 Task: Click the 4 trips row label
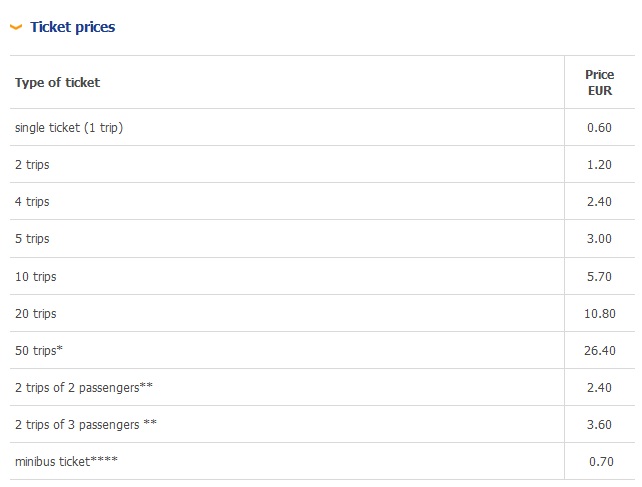(x=32, y=202)
